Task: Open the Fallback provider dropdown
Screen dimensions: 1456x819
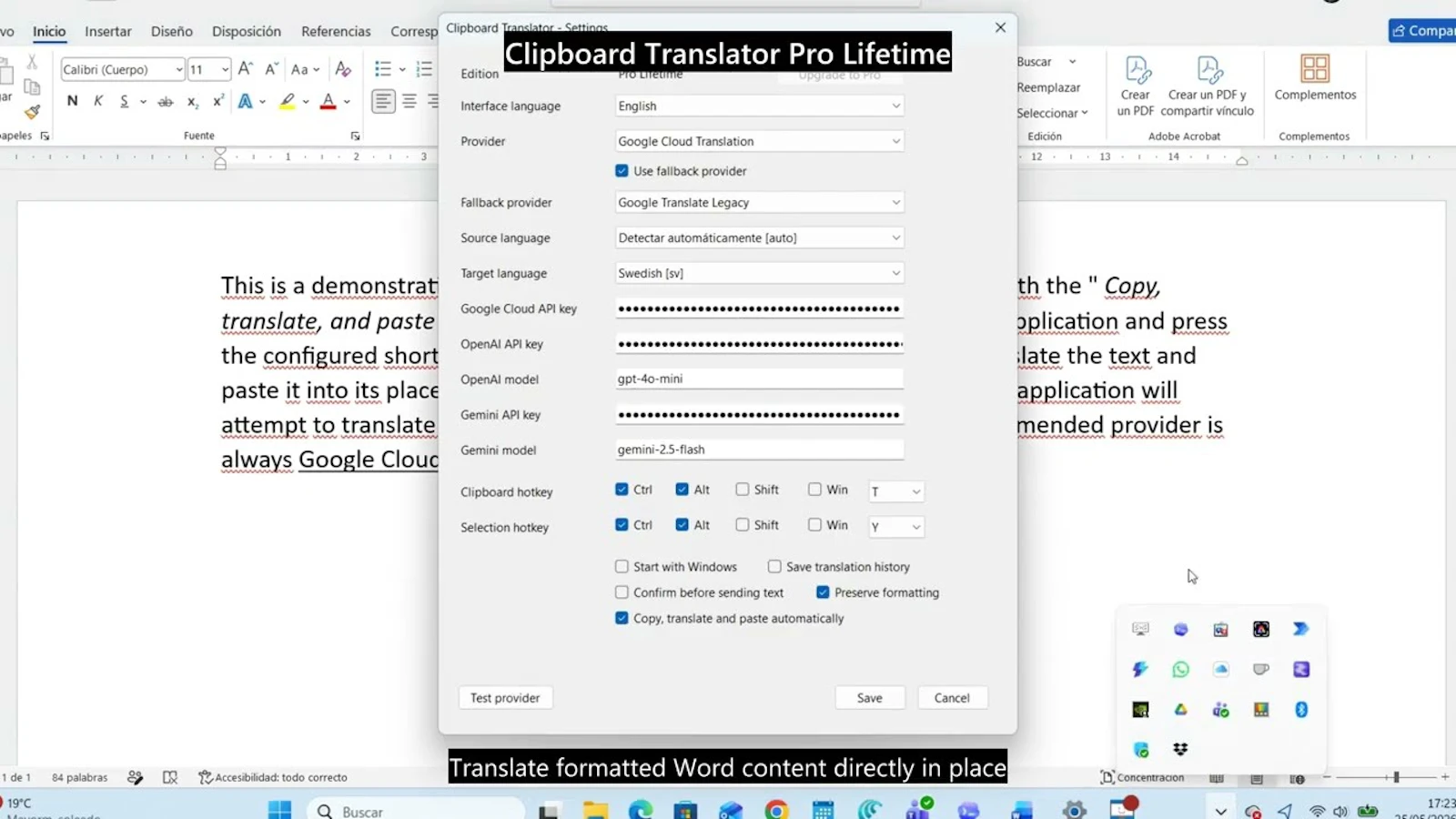Action: [759, 203]
